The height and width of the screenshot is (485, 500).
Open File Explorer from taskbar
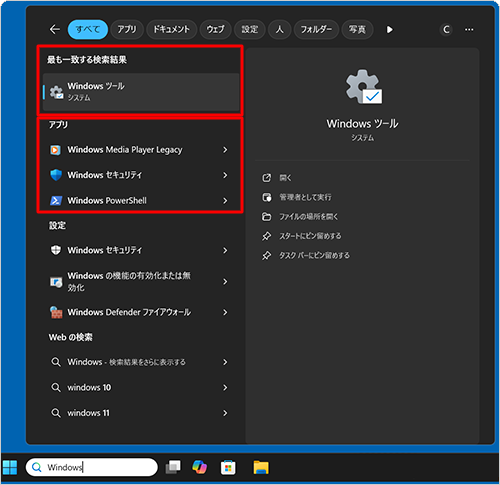[x=261, y=467]
